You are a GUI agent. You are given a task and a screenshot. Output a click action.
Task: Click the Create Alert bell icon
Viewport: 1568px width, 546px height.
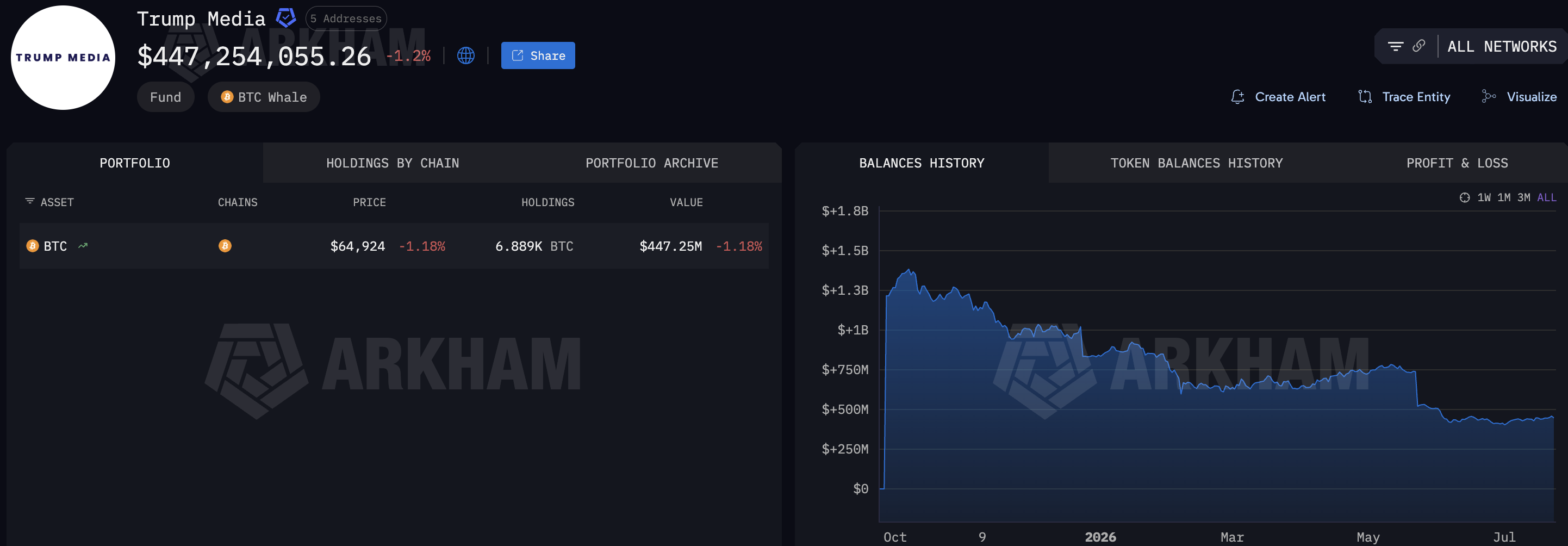click(1237, 97)
